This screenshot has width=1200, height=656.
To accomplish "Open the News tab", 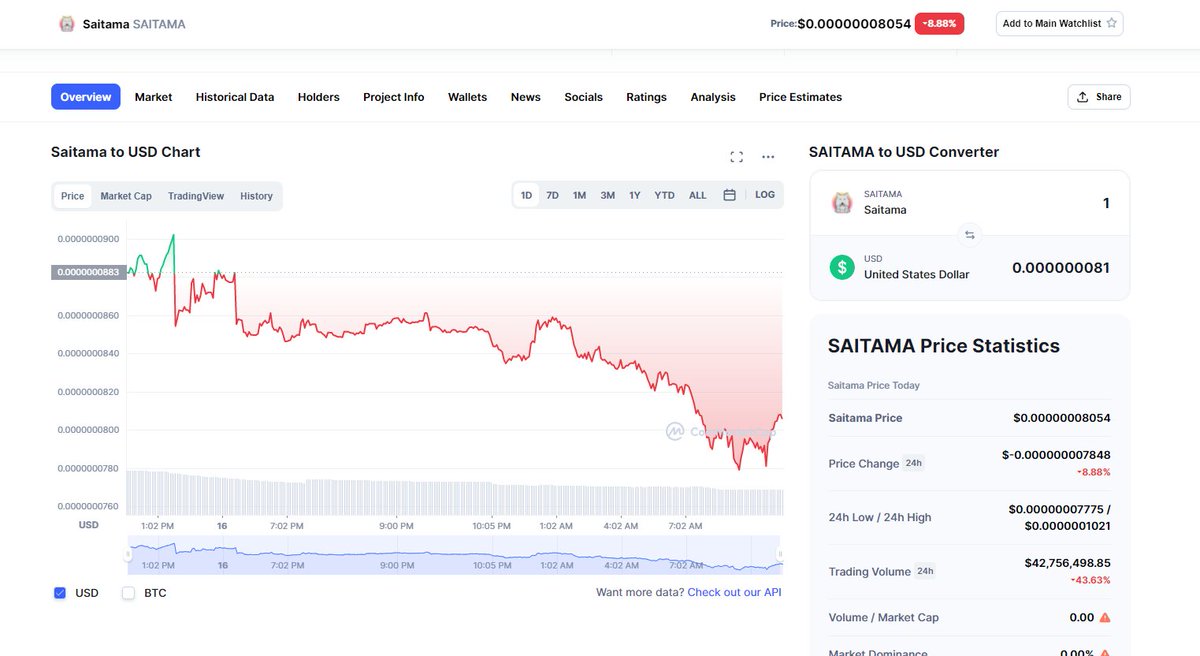I will (x=526, y=97).
